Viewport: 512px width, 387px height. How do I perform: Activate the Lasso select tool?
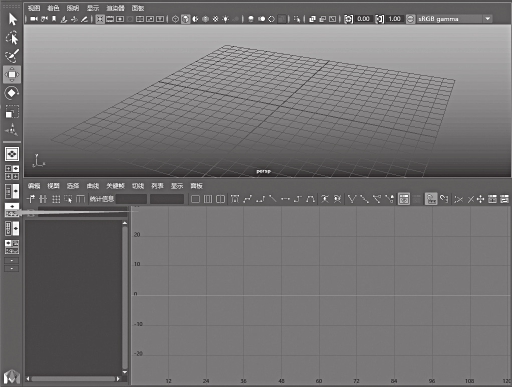[12, 38]
